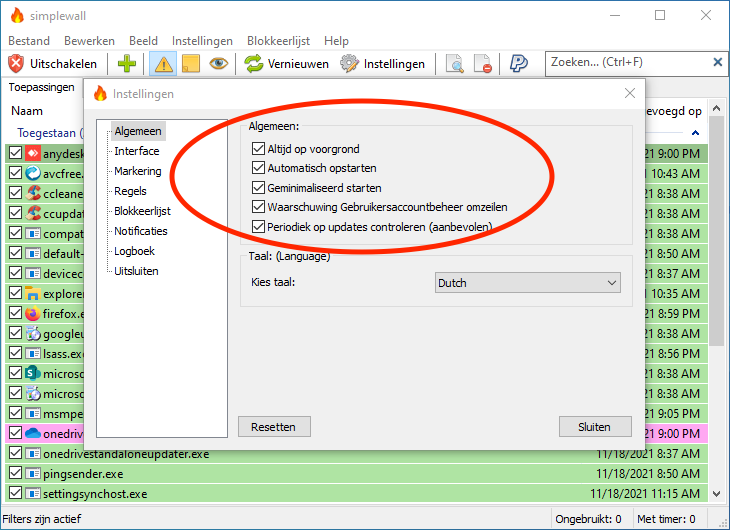The image size is (730, 530).
Task: Click the Sluiten button
Action: [x=594, y=426]
